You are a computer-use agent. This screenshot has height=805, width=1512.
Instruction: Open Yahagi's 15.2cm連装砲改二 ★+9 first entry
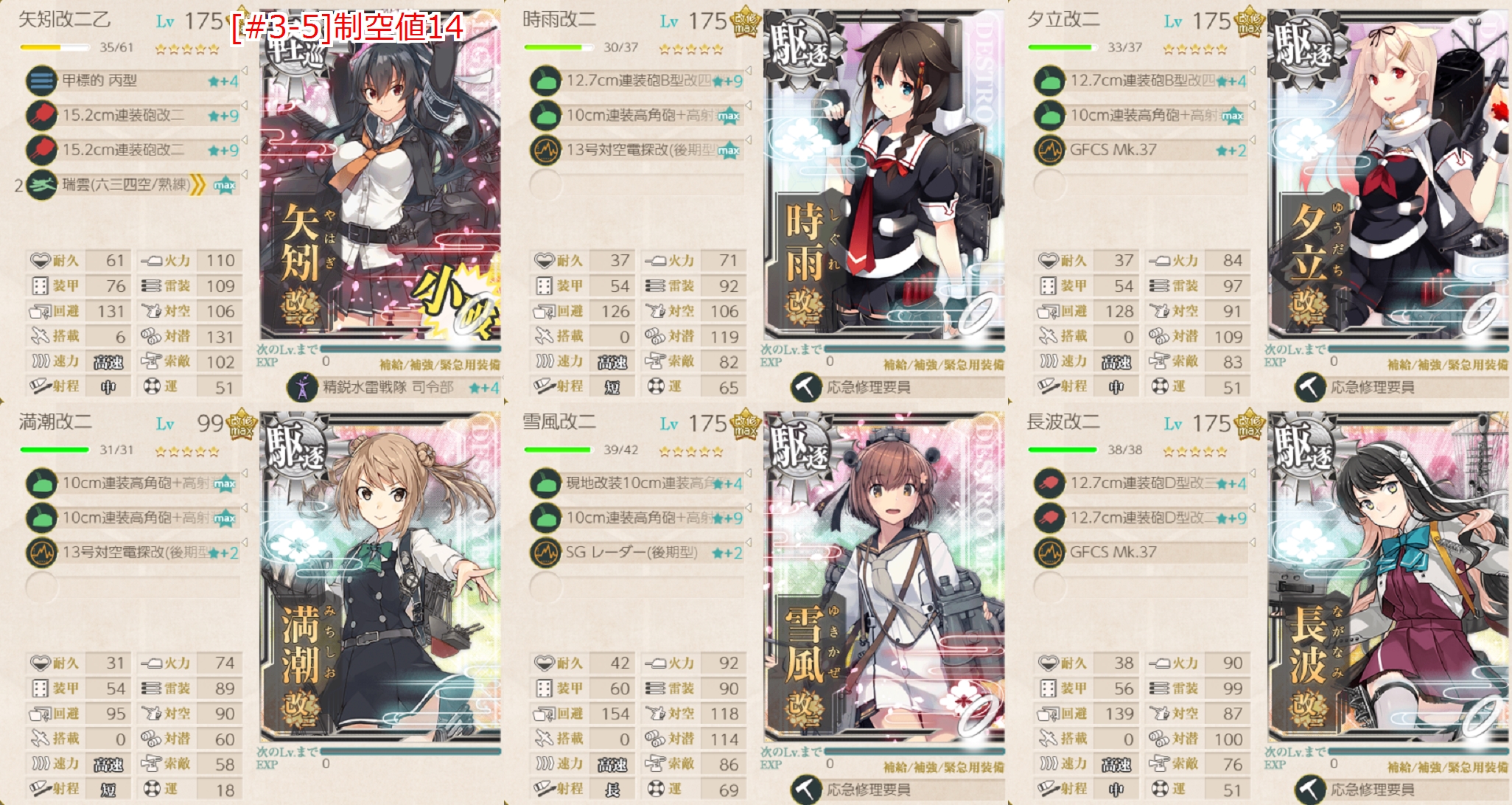(133, 115)
